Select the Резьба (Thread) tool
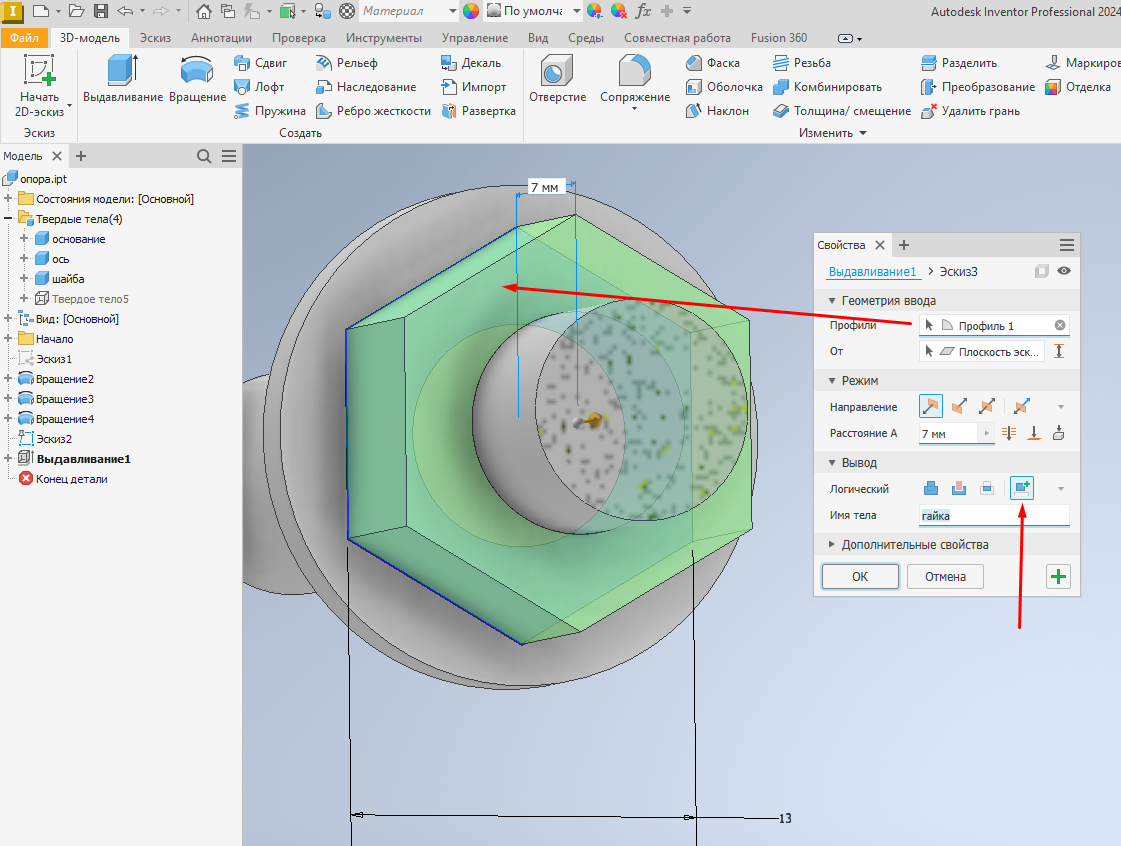 click(x=801, y=63)
